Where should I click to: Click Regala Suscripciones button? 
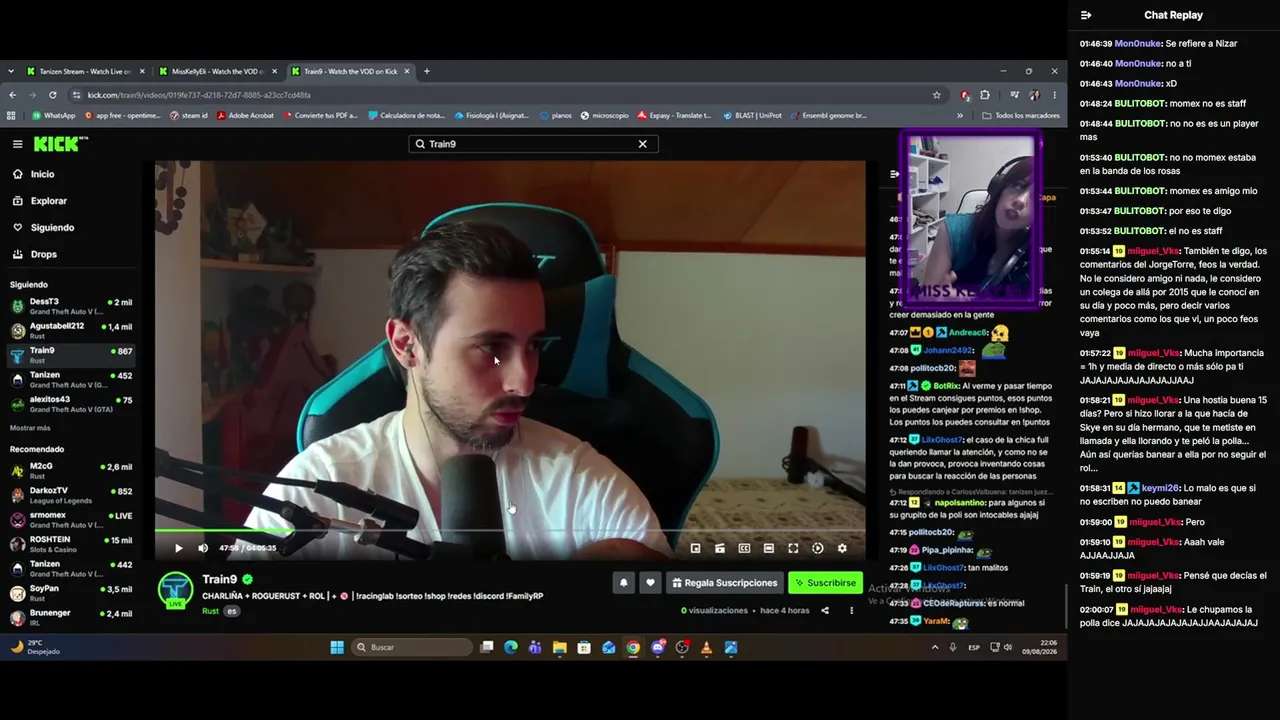(x=724, y=583)
